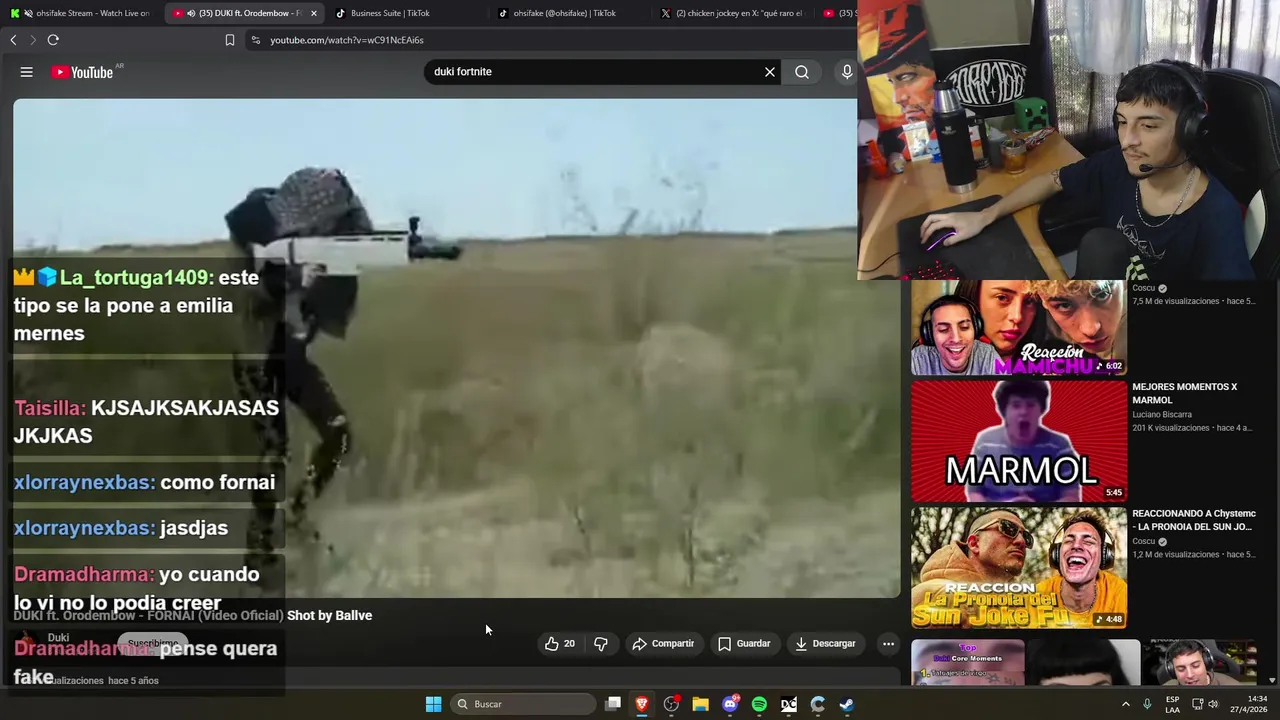Go back with browser back arrow
The width and height of the screenshot is (1280, 720).
[x=13, y=40]
